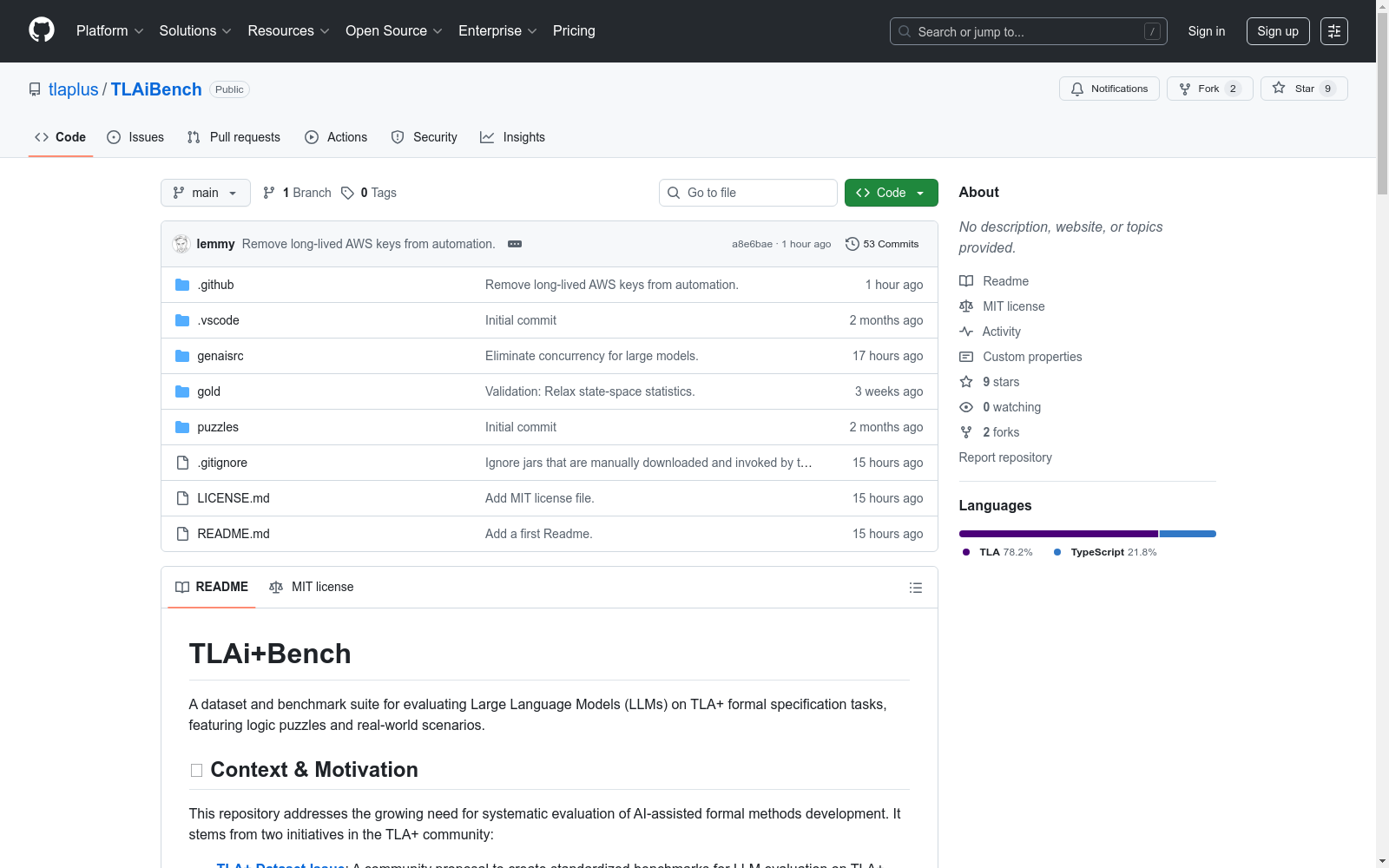Click the Activity pulse icon
1389x868 pixels.
coord(966,332)
